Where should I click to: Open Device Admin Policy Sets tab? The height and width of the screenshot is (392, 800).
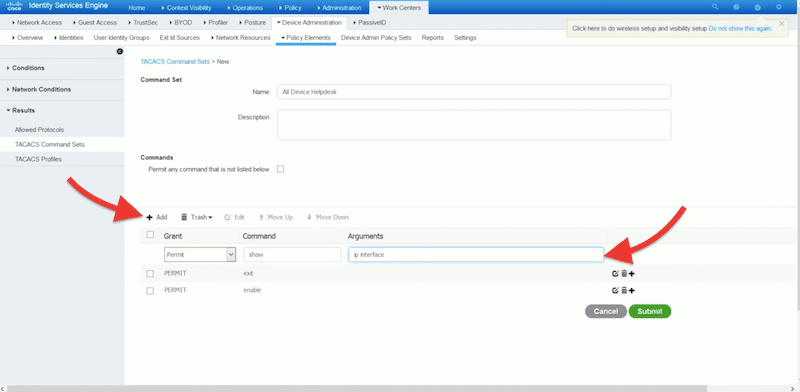tap(376, 38)
